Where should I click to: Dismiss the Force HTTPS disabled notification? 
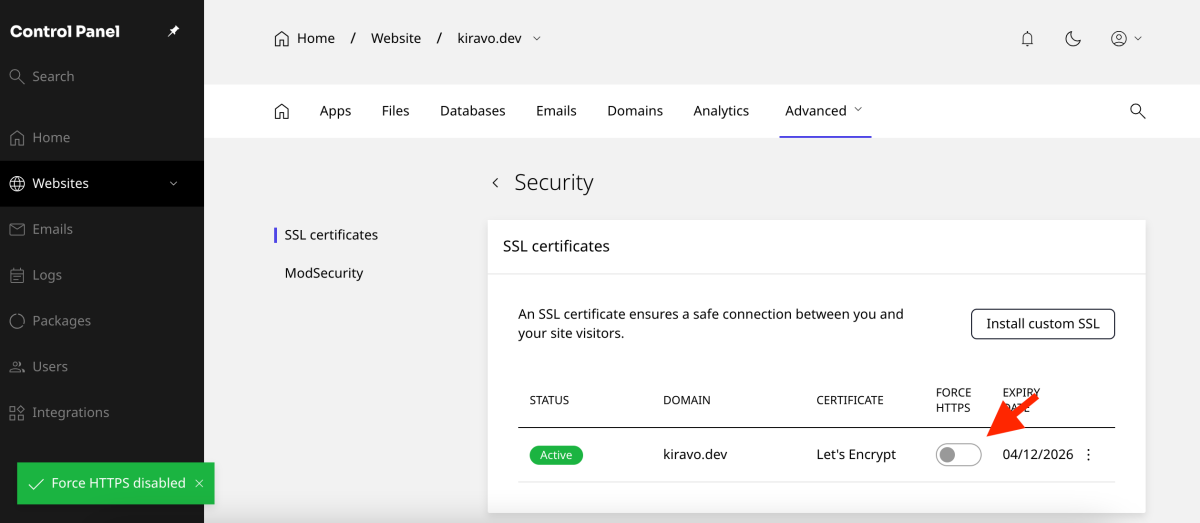[x=199, y=484]
